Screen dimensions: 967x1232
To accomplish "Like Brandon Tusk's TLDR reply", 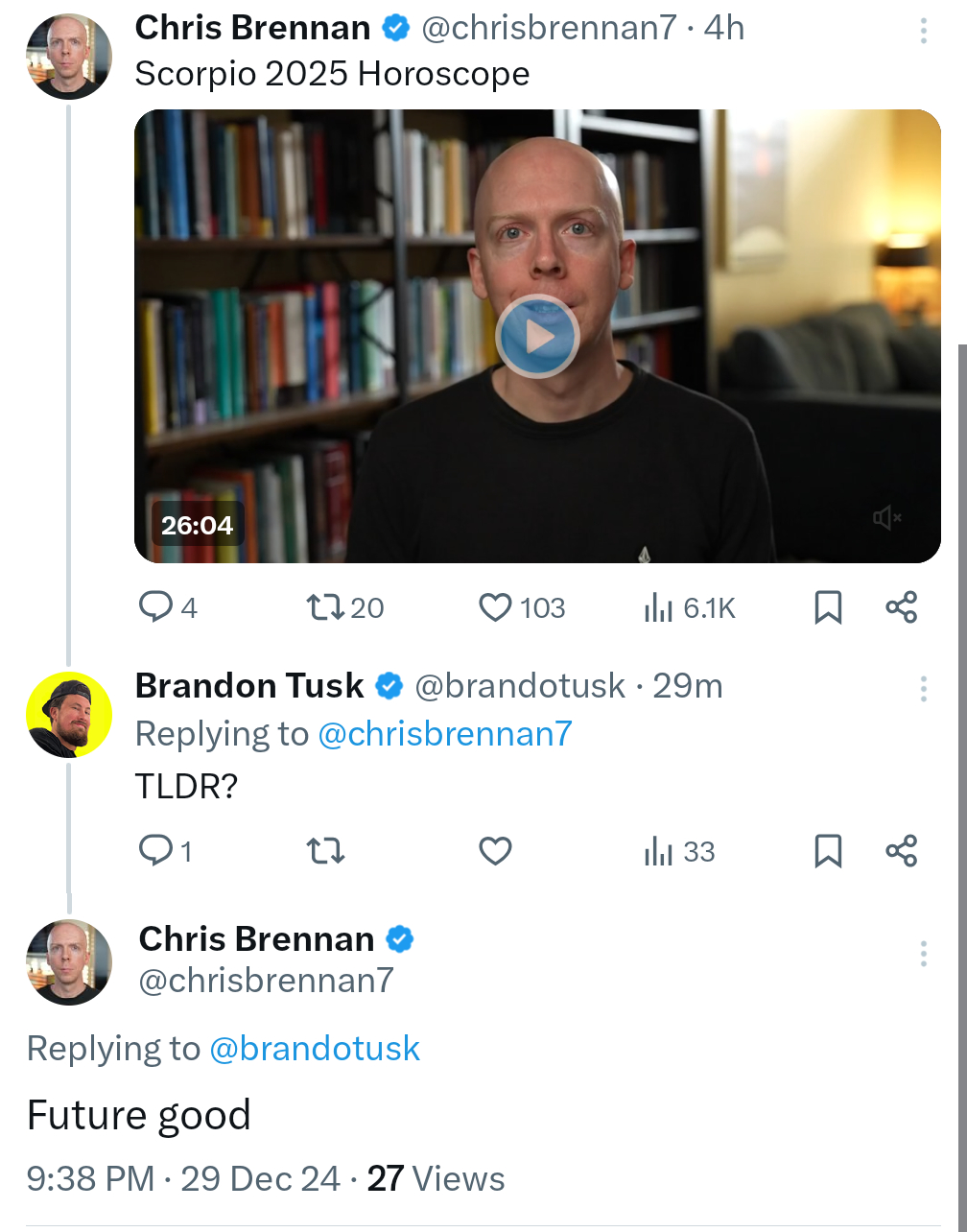I will pyautogui.click(x=495, y=851).
